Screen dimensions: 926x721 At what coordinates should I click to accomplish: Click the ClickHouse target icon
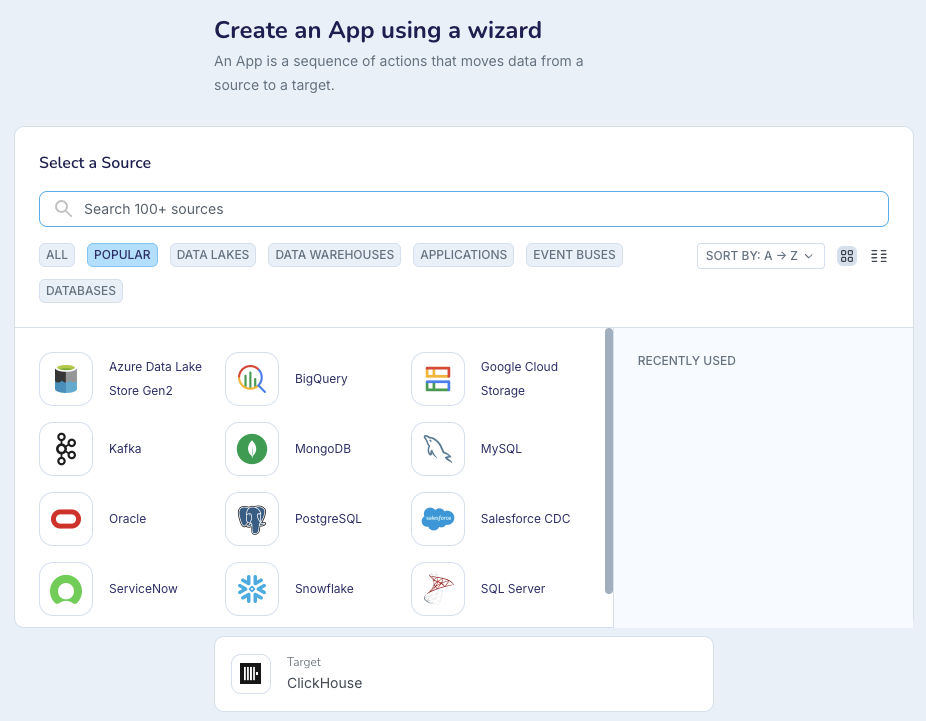click(x=251, y=674)
